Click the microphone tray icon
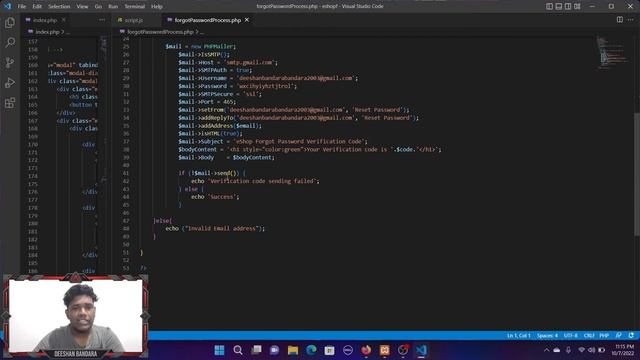The height and width of the screenshot is (360, 640). (x=568, y=350)
